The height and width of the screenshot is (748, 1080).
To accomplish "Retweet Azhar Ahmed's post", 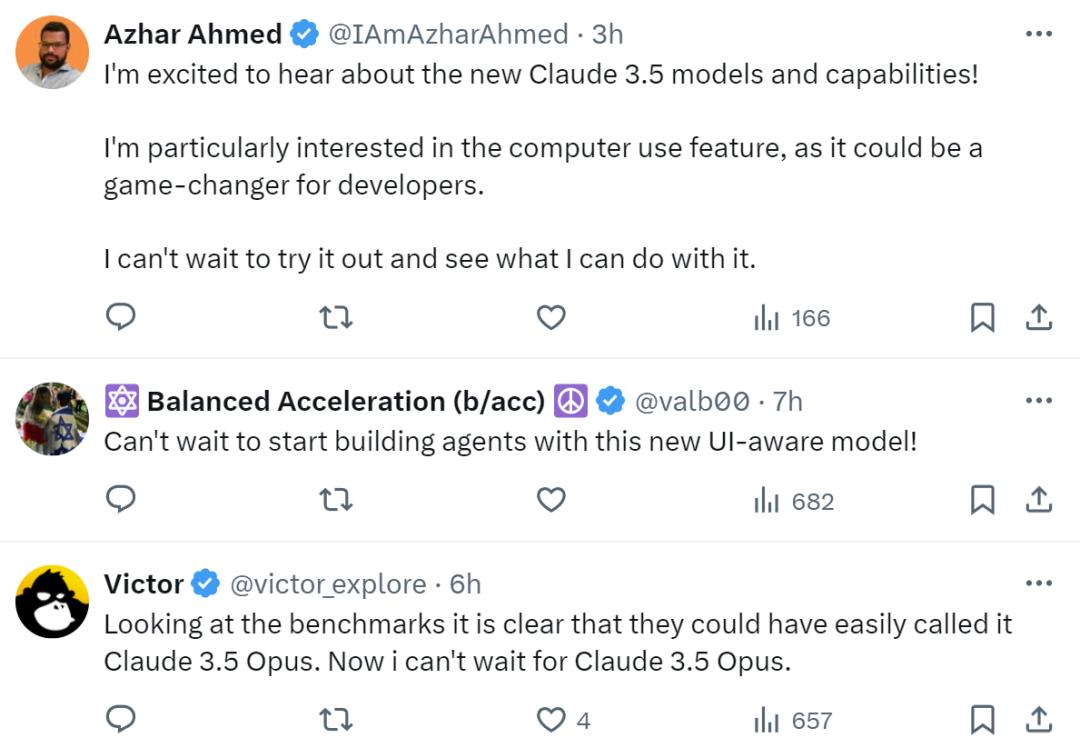I will (x=336, y=318).
